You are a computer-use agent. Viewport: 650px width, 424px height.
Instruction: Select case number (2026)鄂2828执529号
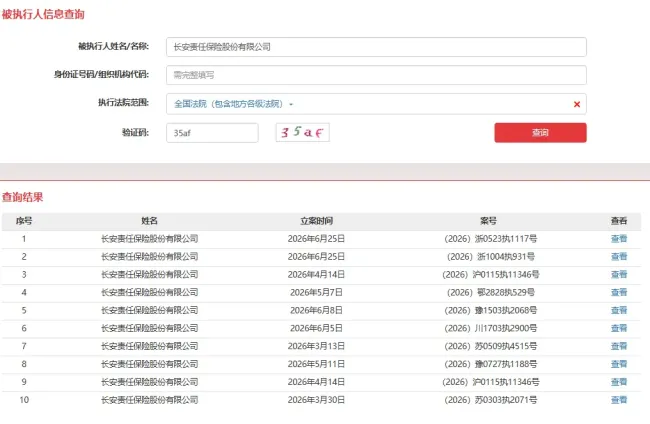tap(491, 292)
